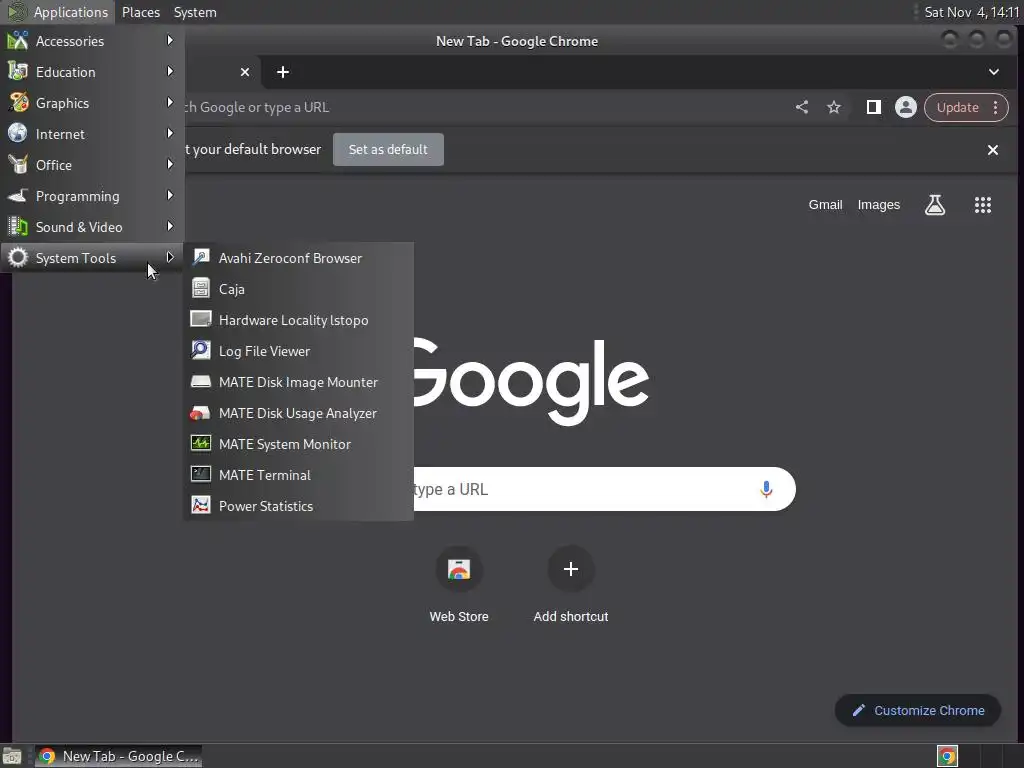Open the Office submenu
The image size is (1024, 768).
[91, 165]
